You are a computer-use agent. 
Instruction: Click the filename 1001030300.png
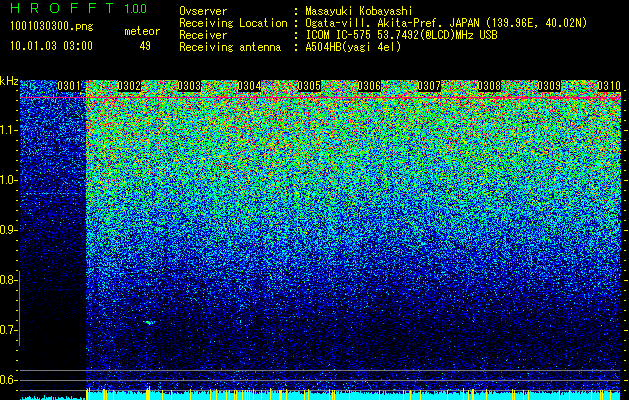pos(52,26)
